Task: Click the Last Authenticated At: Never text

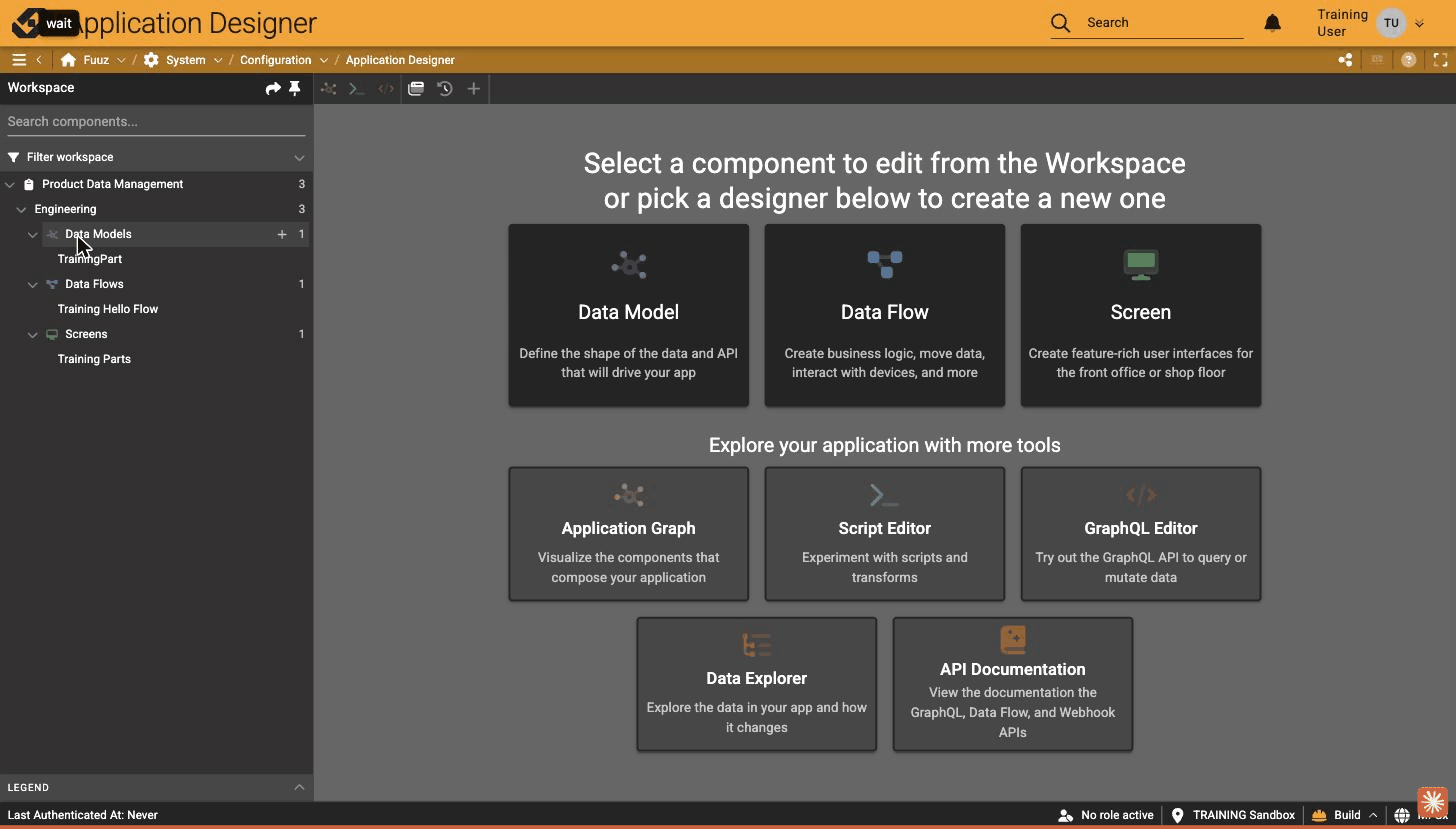Action: tap(83, 815)
